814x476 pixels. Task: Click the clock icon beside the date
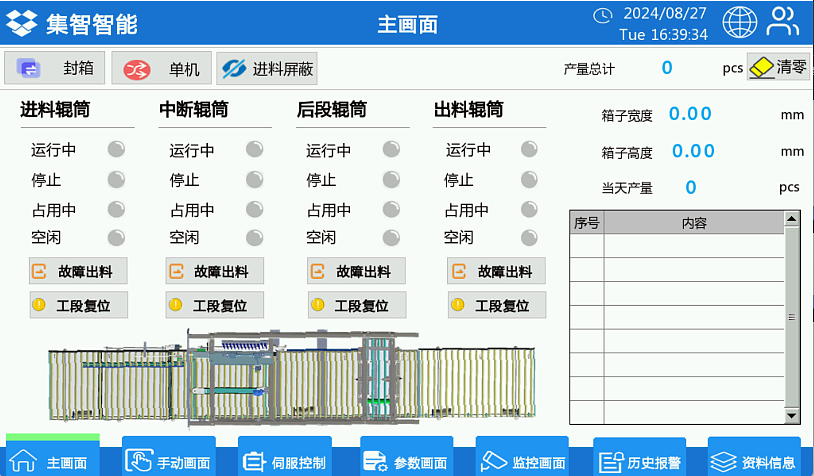[x=602, y=15]
